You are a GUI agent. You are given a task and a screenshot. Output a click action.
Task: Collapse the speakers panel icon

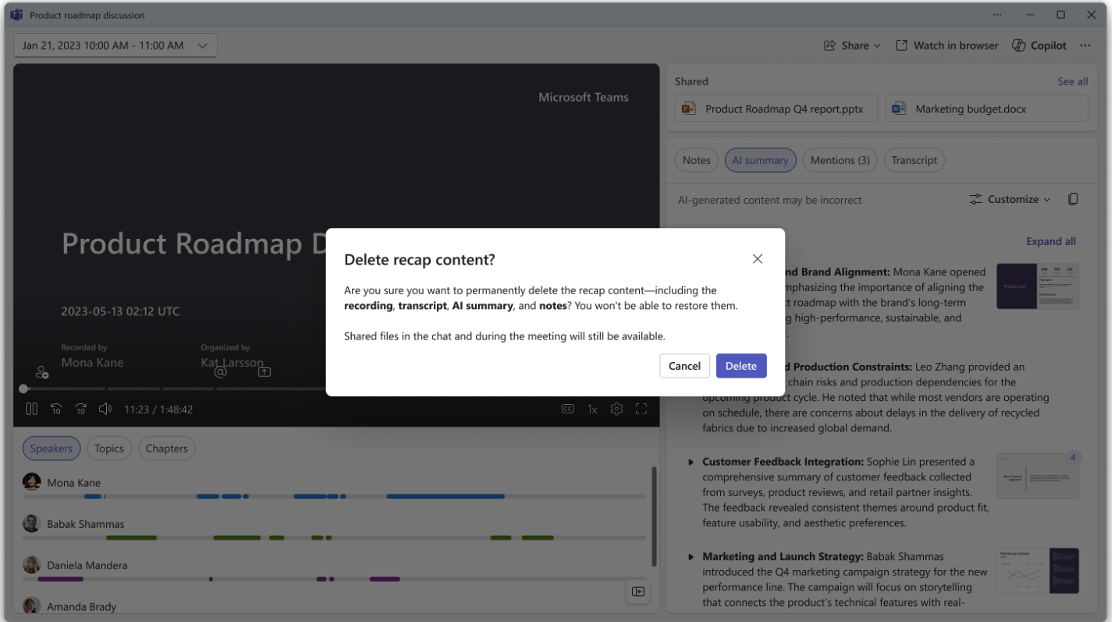point(638,592)
